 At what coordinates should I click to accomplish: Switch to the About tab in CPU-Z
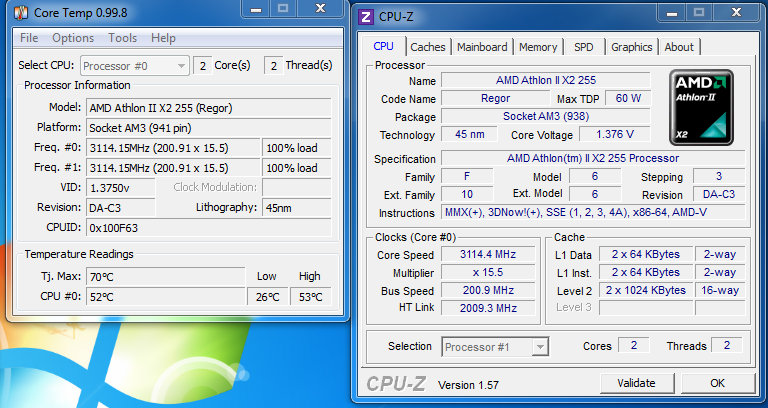pyautogui.click(x=679, y=47)
